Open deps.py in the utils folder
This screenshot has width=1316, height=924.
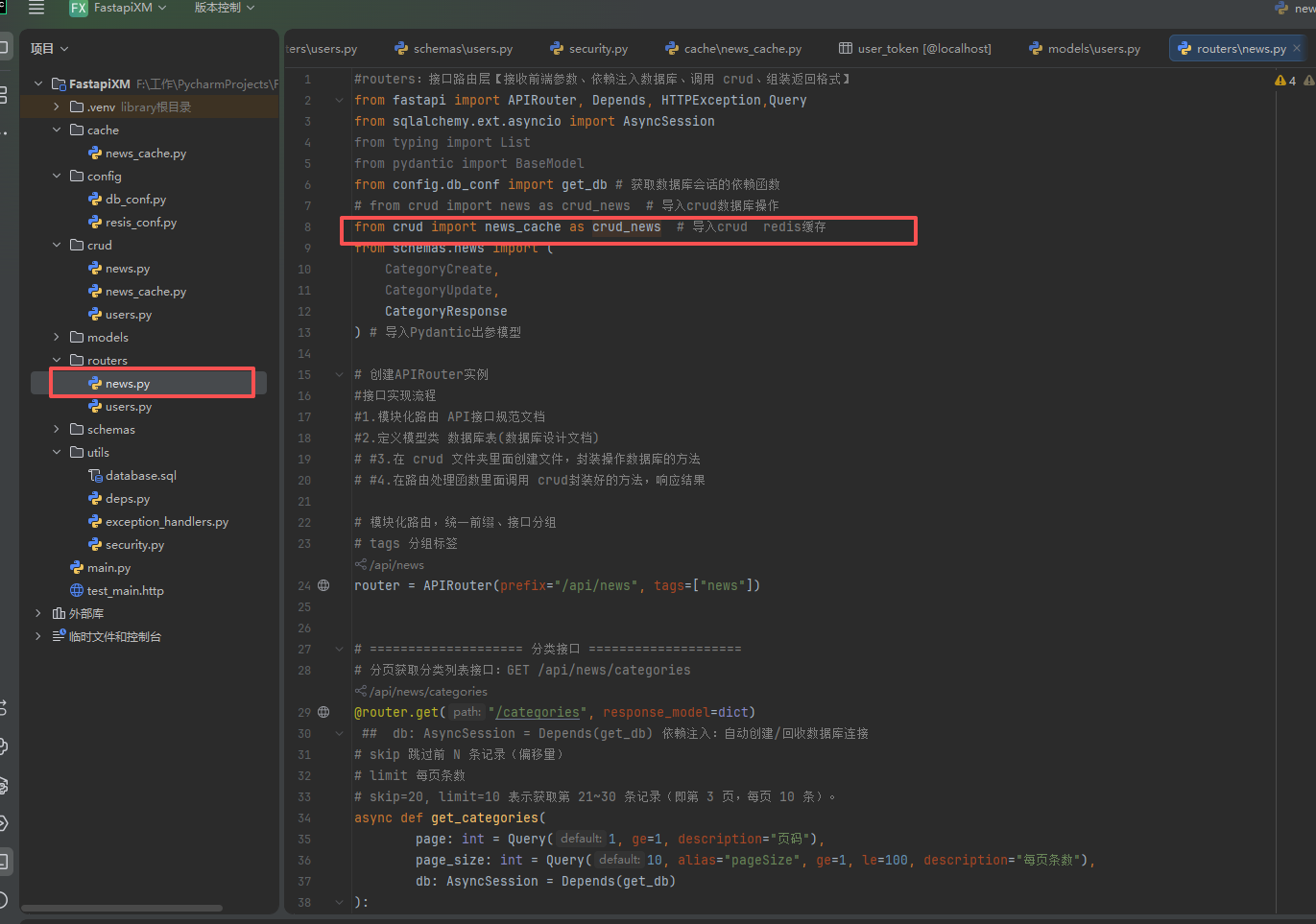click(128, 499)
